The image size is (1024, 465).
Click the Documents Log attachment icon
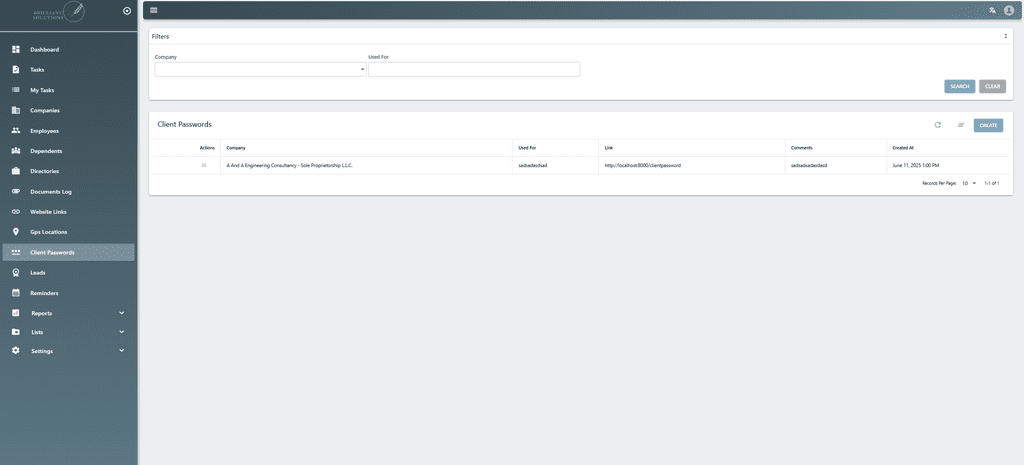16,191
